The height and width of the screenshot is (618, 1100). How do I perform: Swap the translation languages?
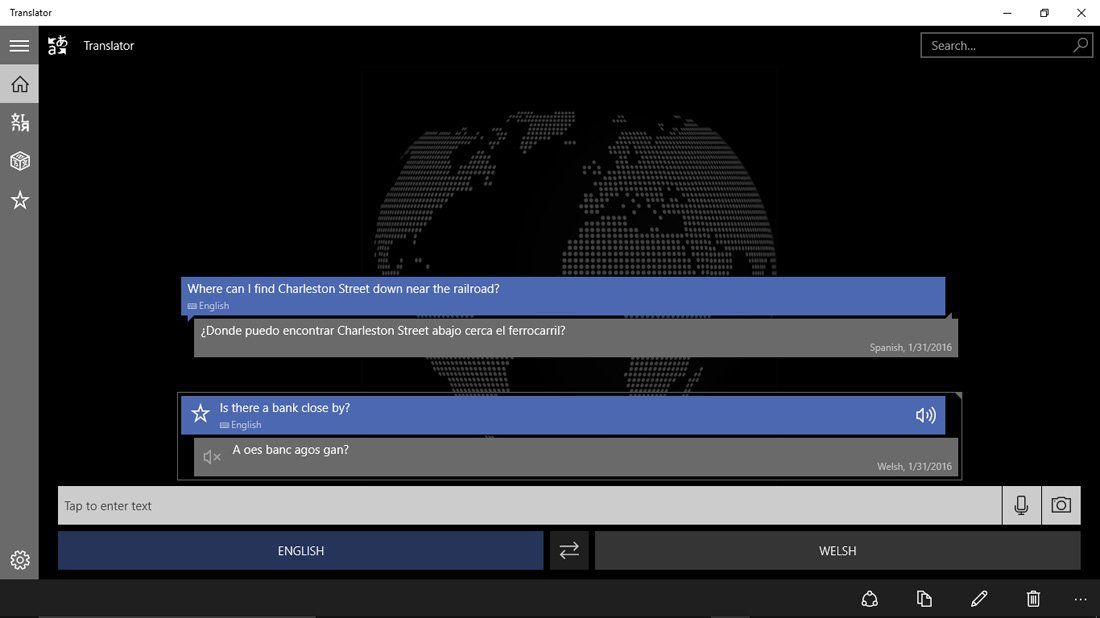pyautogui.click(x=568, y=550)
